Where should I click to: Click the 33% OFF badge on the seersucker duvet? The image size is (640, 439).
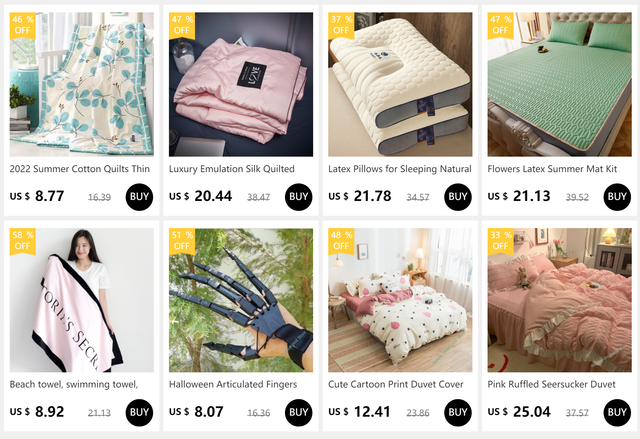[x=500, y=241]
